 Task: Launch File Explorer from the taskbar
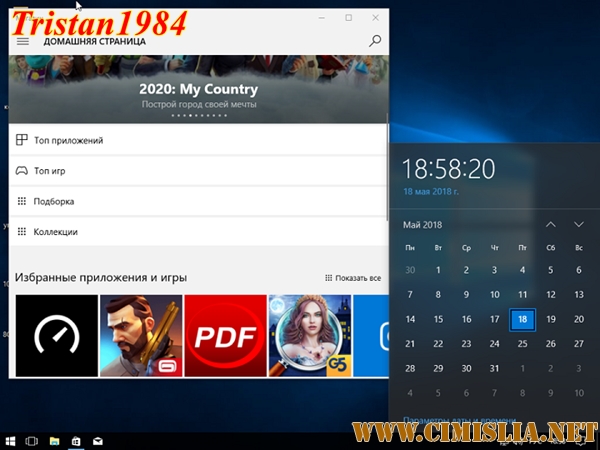coord(54,440)
